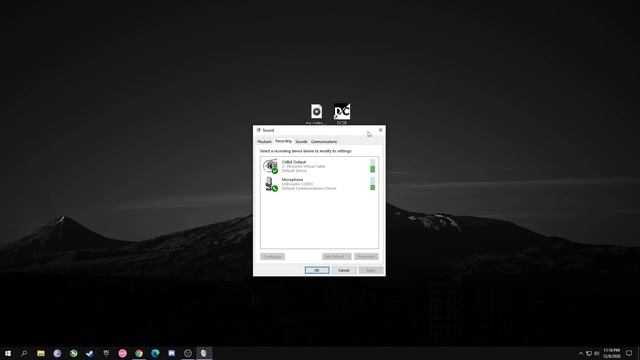Click the Sound dialog speaker title icon
Image resolution: width=640 pixels, height=360 pixels.
coord(258,130)
